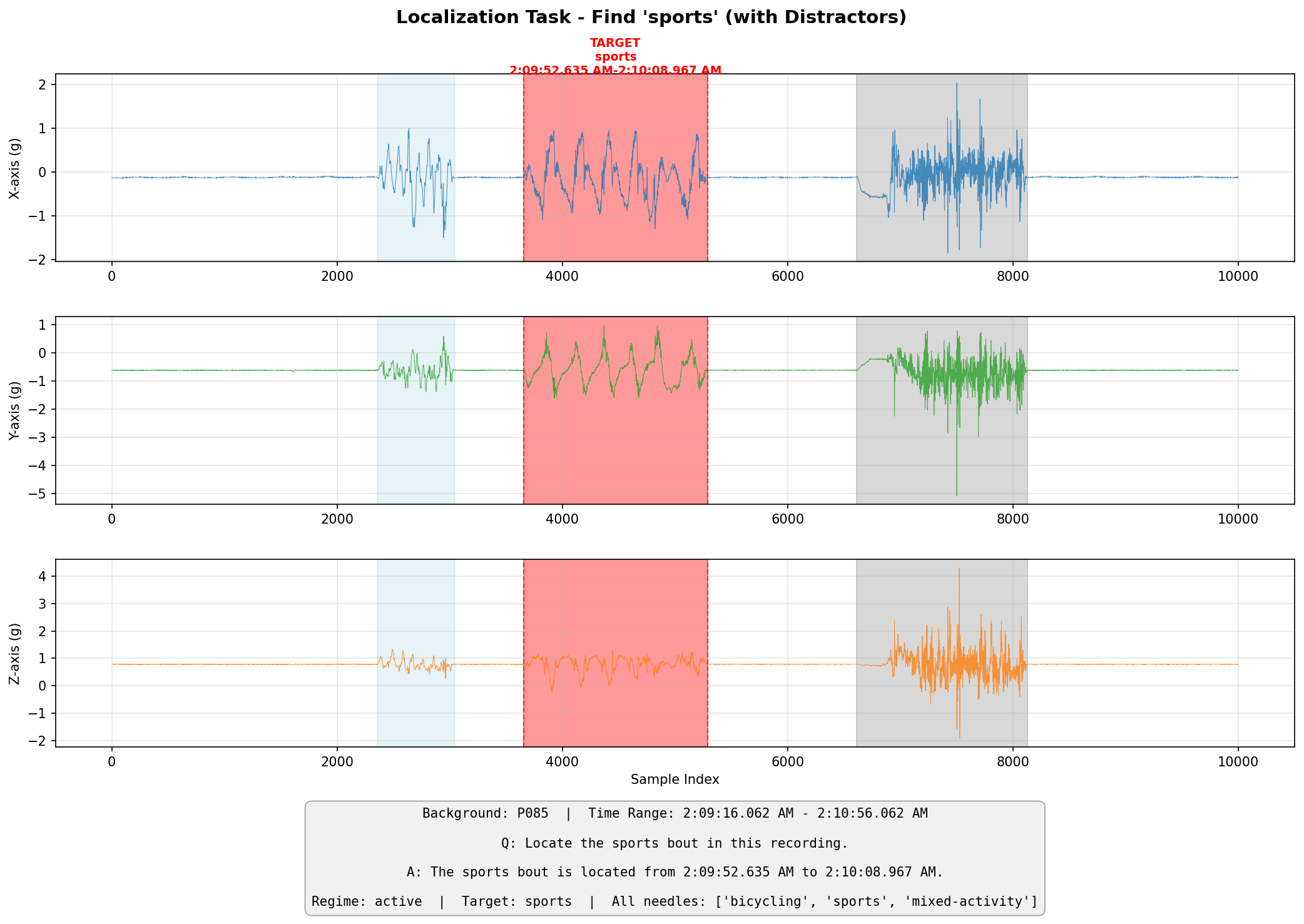This screenshot has width=1304, height=924.
Task: Click the light blue region in Z-axis plot
Action: [x=415, y=652]
